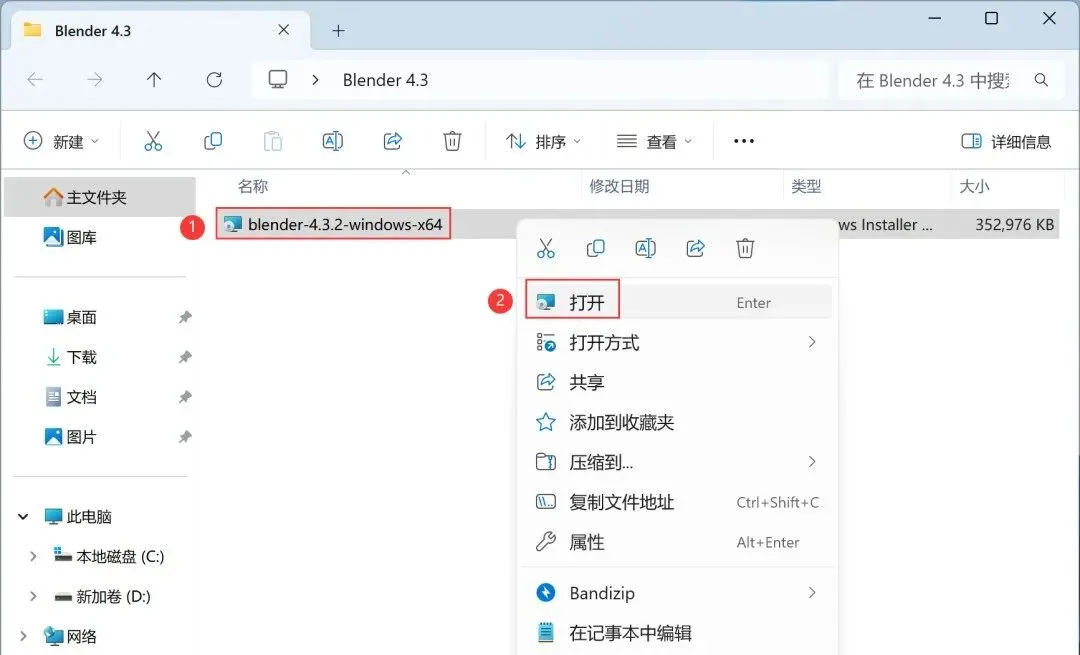Choose 属性 in the context menu
Viewport: 1080px width, 655px height.
tap(677, 542)
